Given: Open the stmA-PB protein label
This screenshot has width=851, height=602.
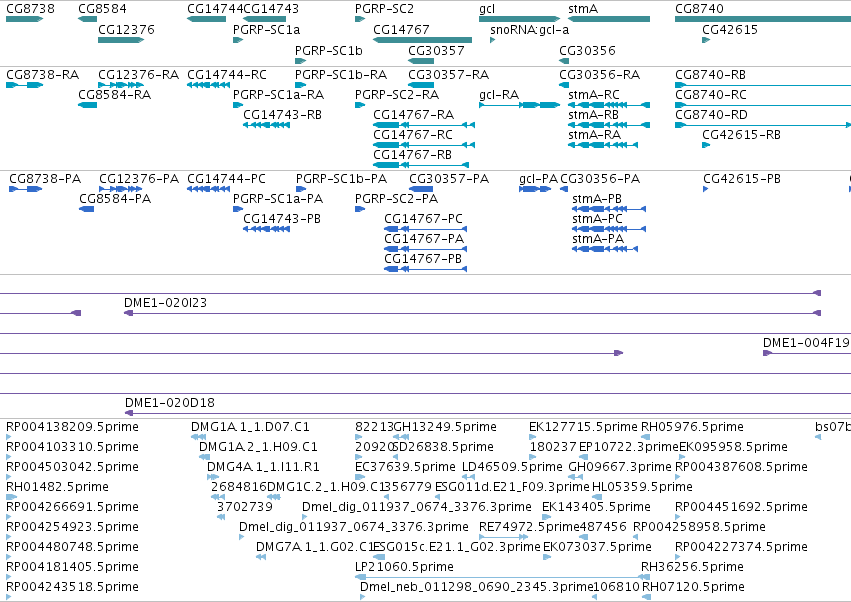Looking at the screenshot, I should coord(597,199).
